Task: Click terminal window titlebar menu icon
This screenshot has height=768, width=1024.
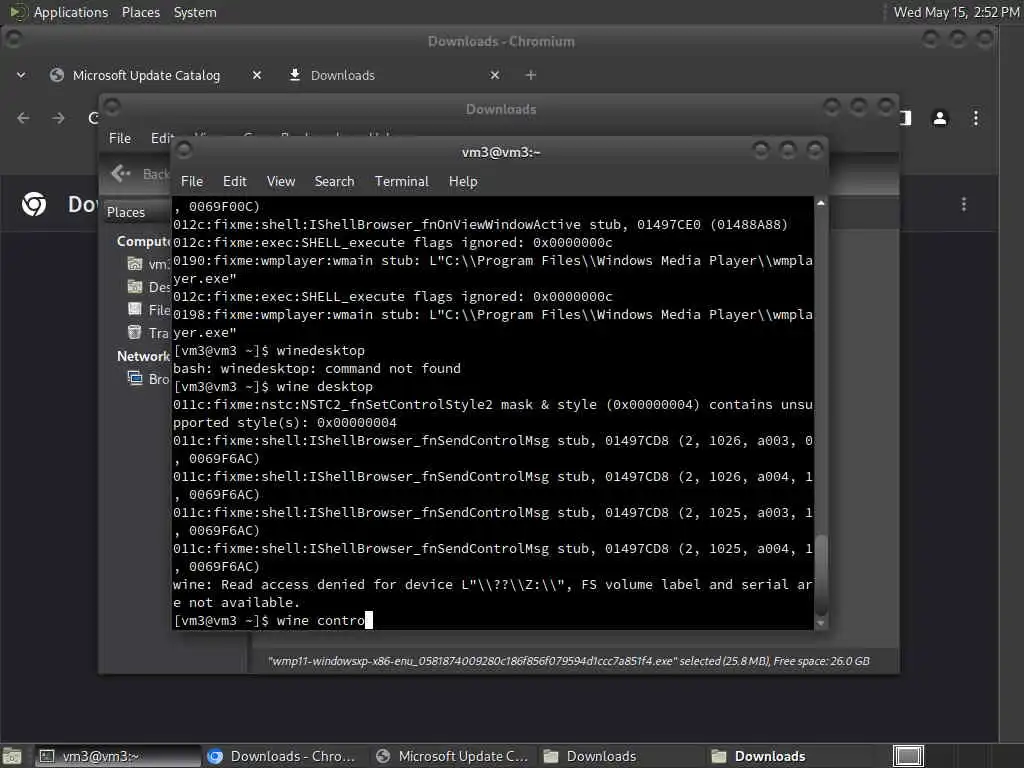Action: (x=184, y=150)
